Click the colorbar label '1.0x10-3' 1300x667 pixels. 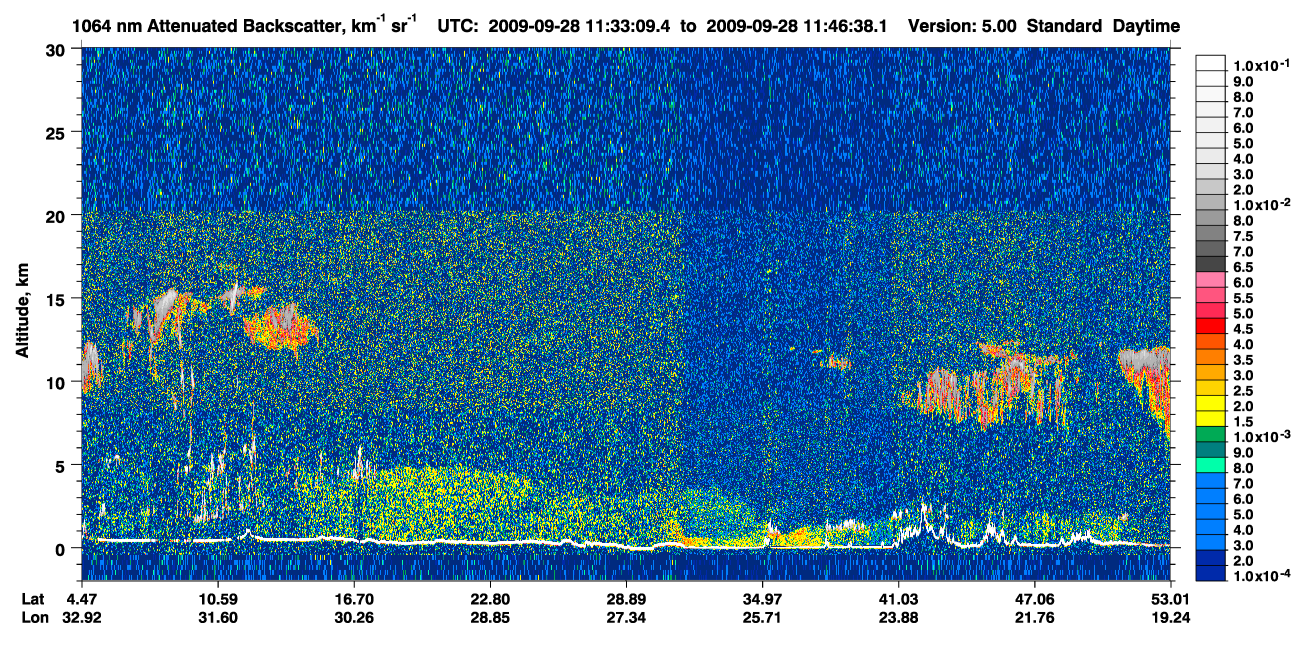pos(1260,436)
